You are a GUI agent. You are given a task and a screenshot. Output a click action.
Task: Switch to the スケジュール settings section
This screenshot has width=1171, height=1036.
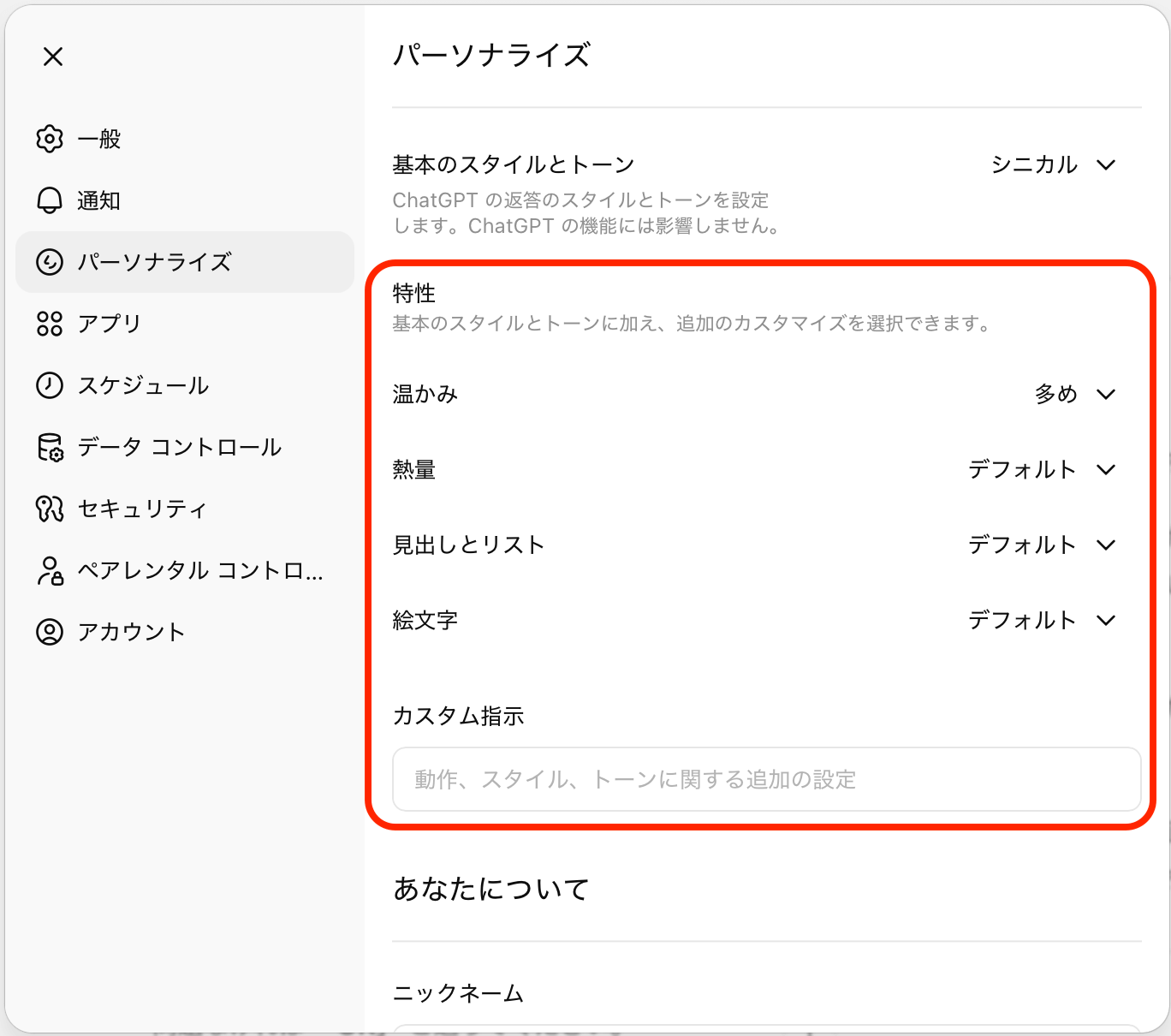[143, 385]
